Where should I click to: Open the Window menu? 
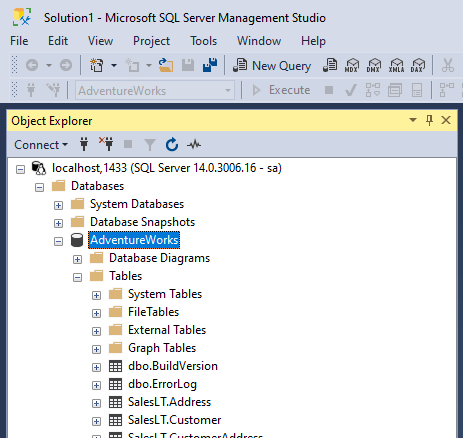coord(259,41)
